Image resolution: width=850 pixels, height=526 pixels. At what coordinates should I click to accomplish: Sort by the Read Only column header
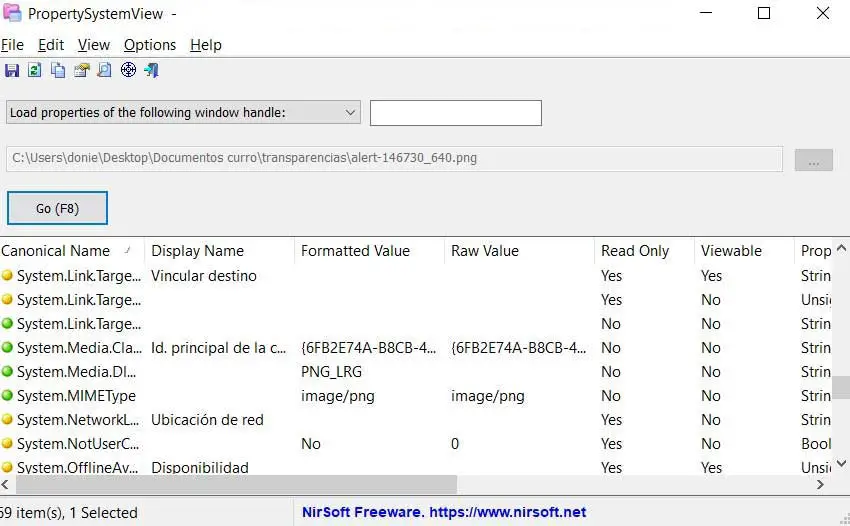(634, 251)
